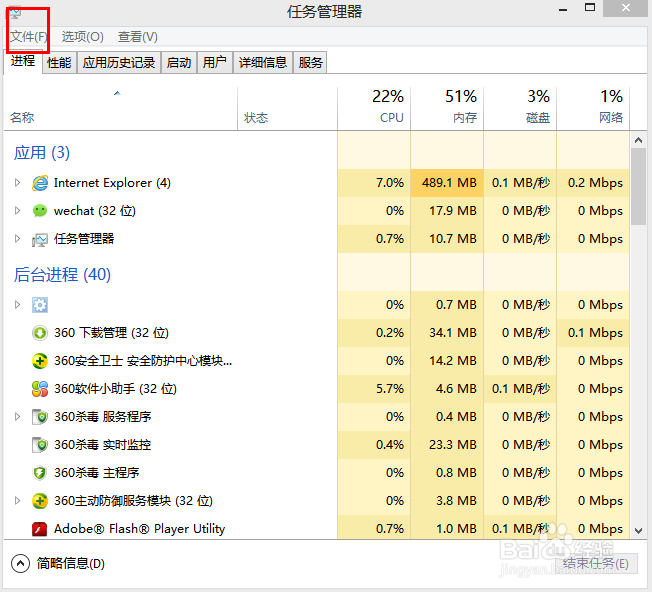Click the 360杀毒 实时监控 icon
This screenshot has width=652, height=592.
pyautogui.click(x=40, y=445)
